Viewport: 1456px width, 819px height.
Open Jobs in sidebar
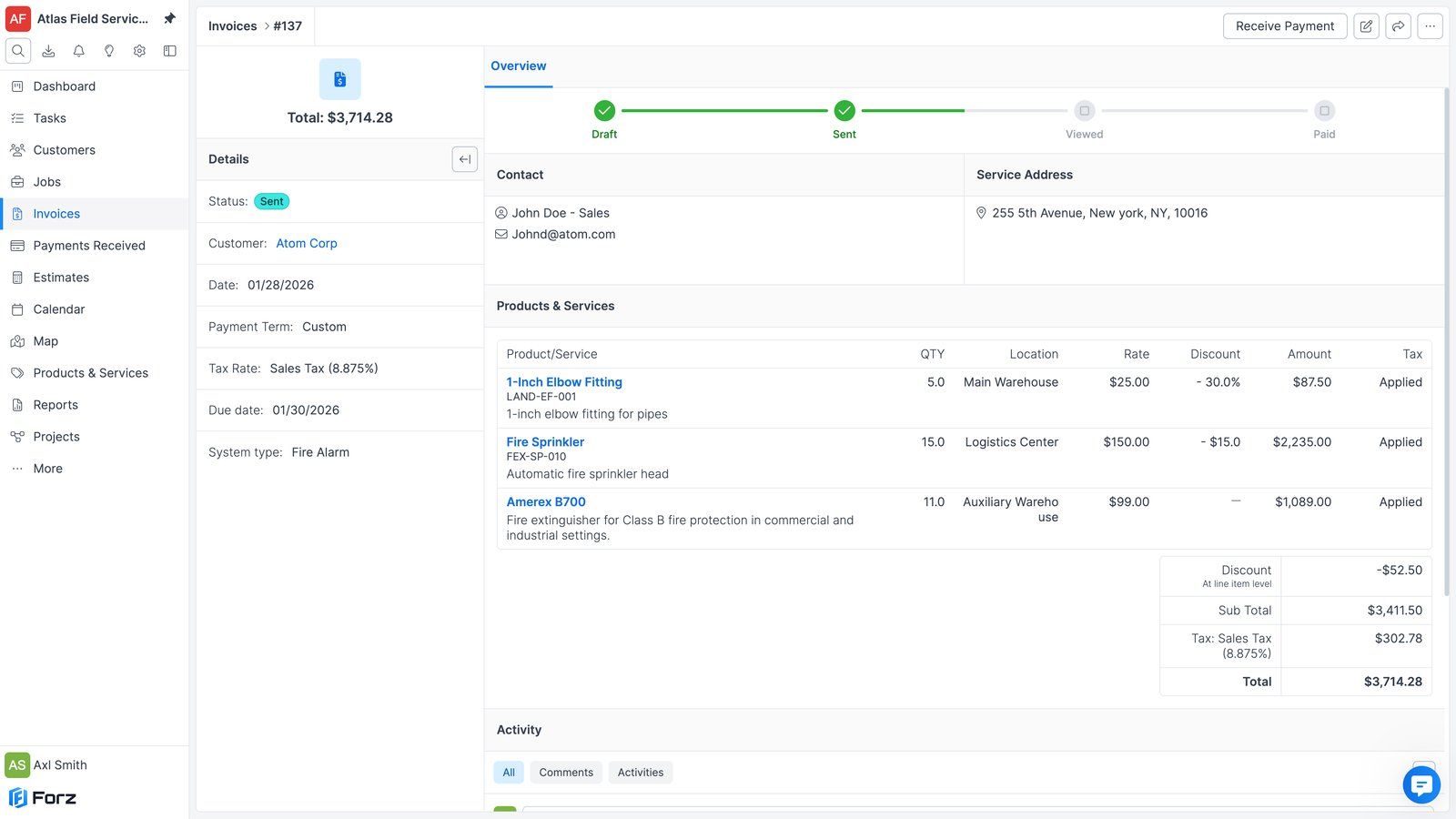click(95, 182)
